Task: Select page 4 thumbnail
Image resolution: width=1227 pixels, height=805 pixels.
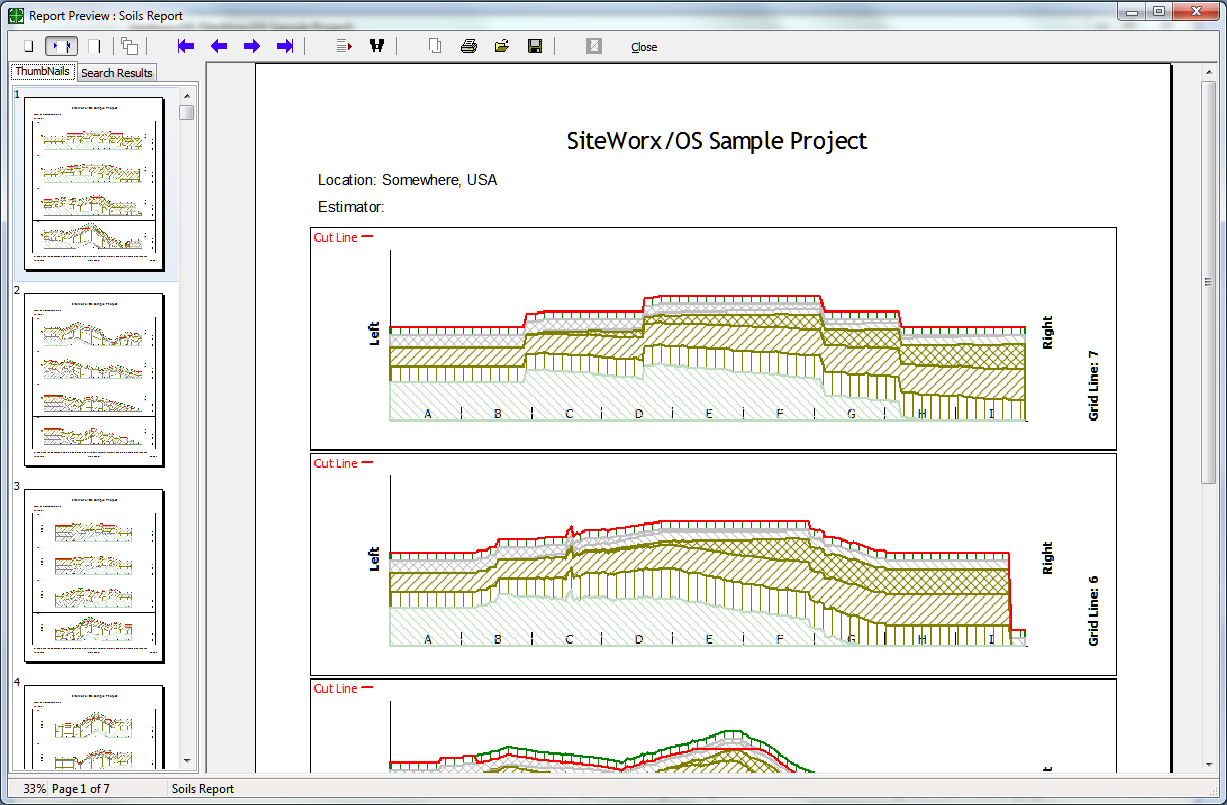Action: click(x=94, y=727)
